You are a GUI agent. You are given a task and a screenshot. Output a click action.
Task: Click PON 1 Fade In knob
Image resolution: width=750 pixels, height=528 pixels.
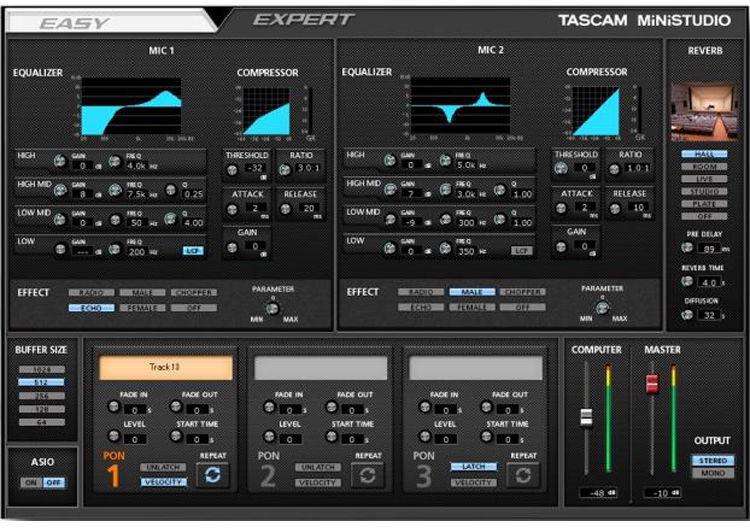point(113,407)
